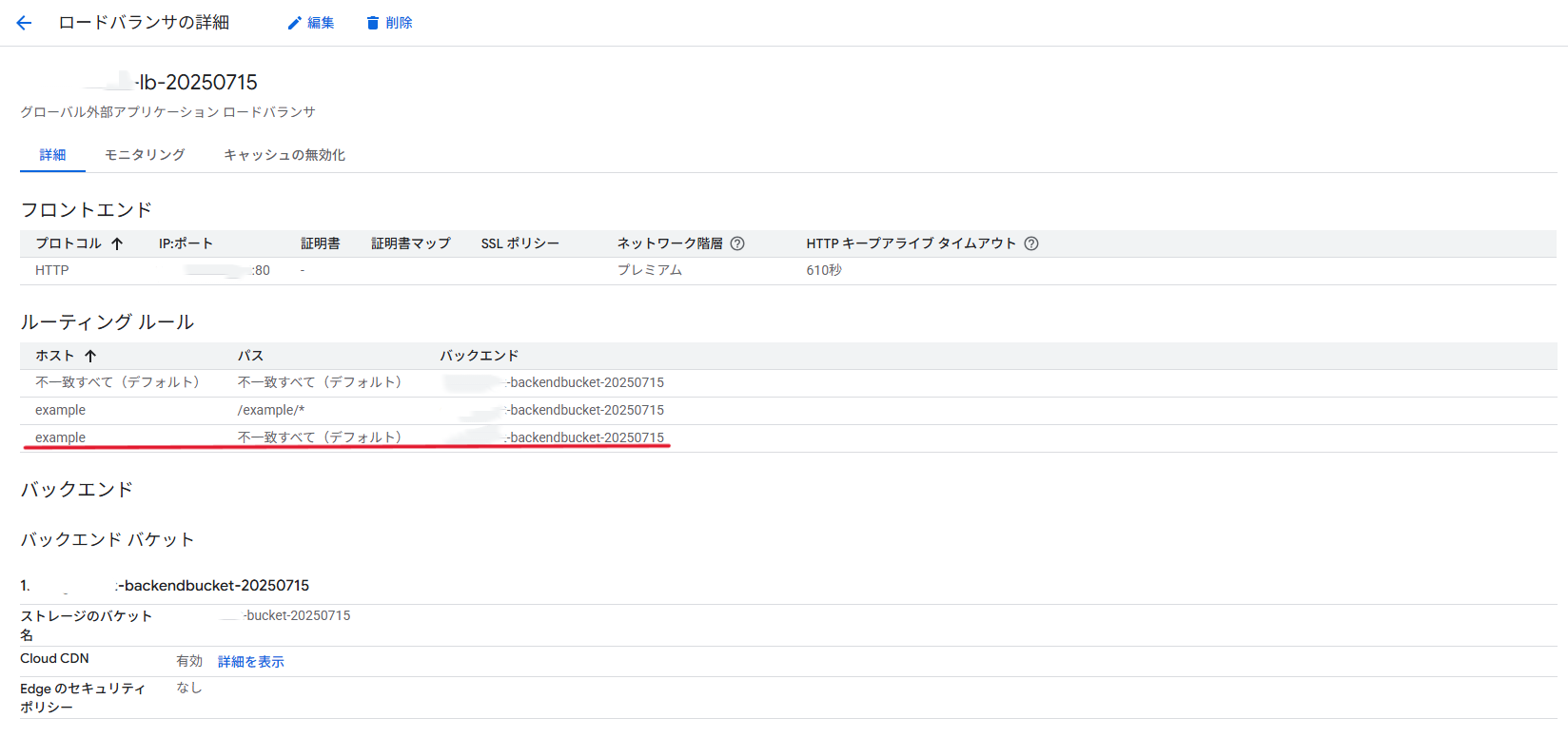Click the storage bucket name bucket-20250715

coord(285,615)
